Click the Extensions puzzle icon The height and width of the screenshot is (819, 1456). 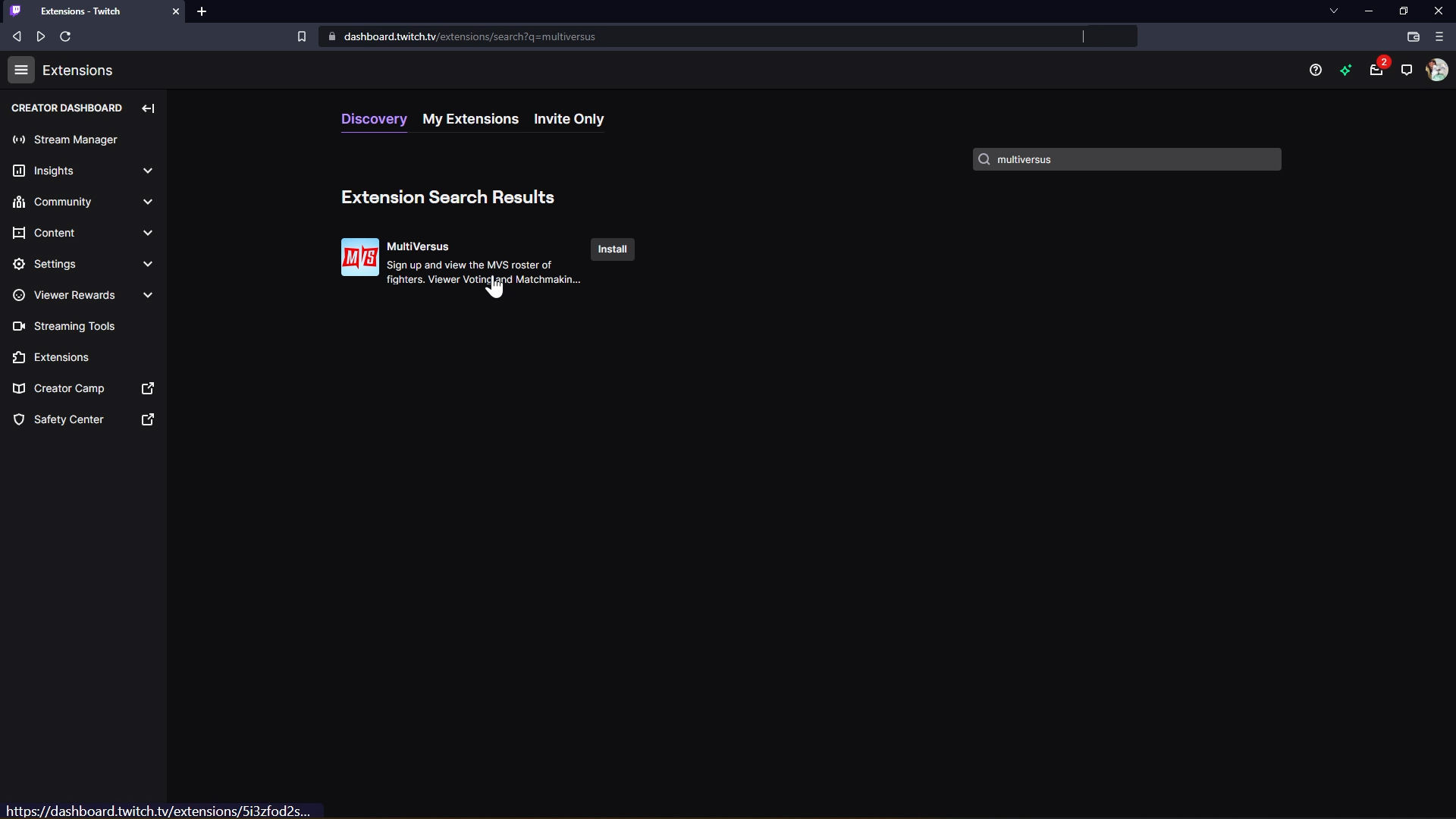19,357
